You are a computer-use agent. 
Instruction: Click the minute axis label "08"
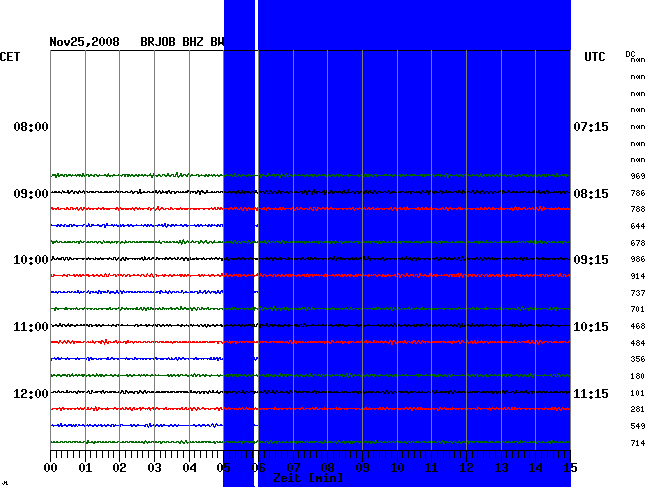click(327, 468)
